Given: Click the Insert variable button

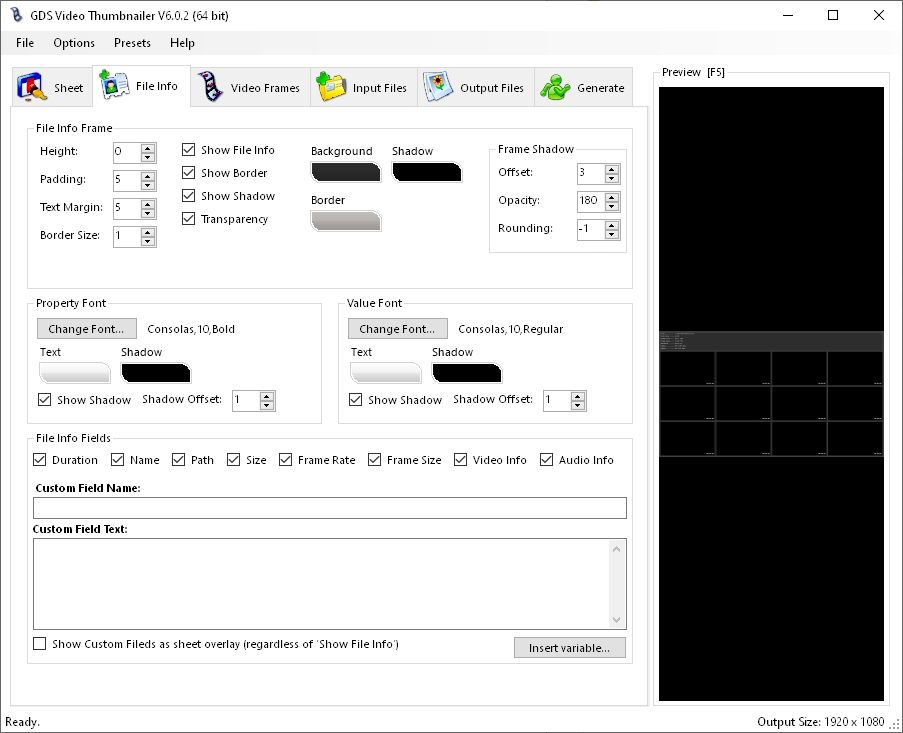Looking at the screenshot, I should pos(569,647).
